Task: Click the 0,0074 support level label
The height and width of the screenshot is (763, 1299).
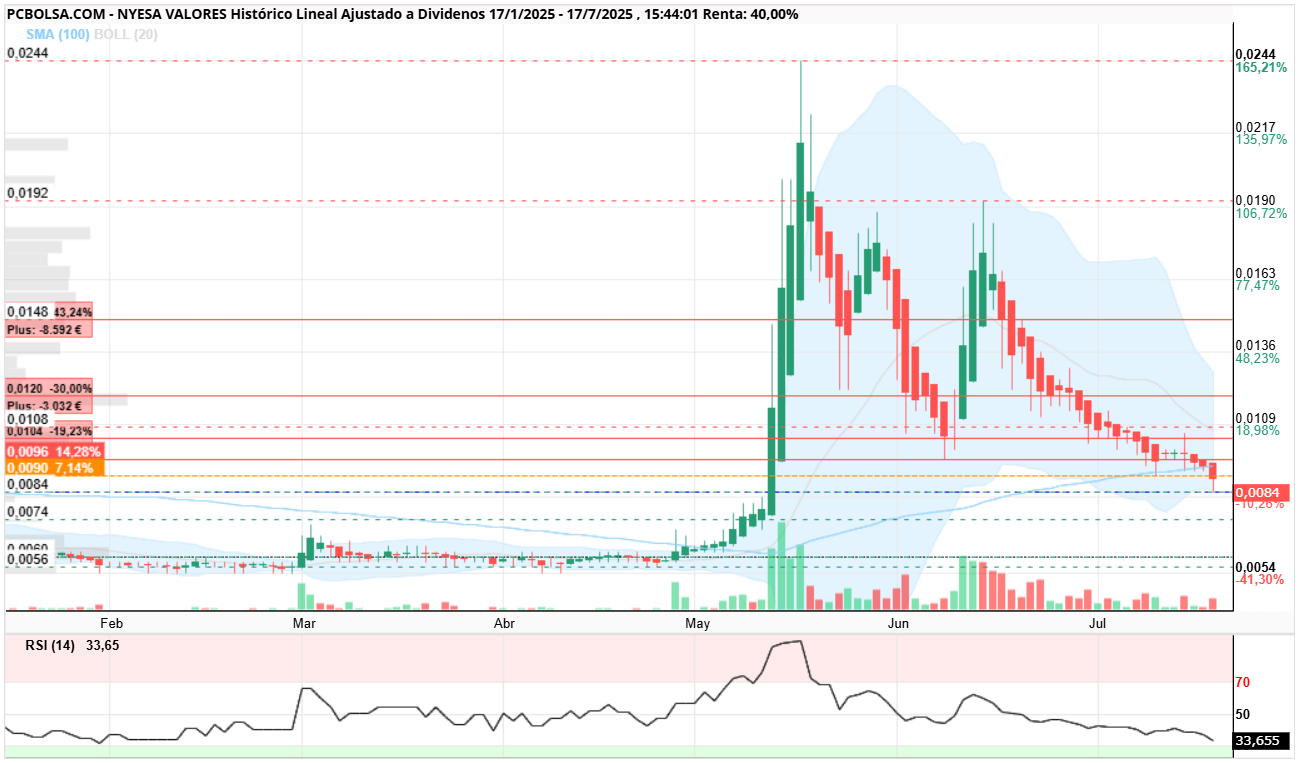Action: pyautogui.click(x=27, y=511)
